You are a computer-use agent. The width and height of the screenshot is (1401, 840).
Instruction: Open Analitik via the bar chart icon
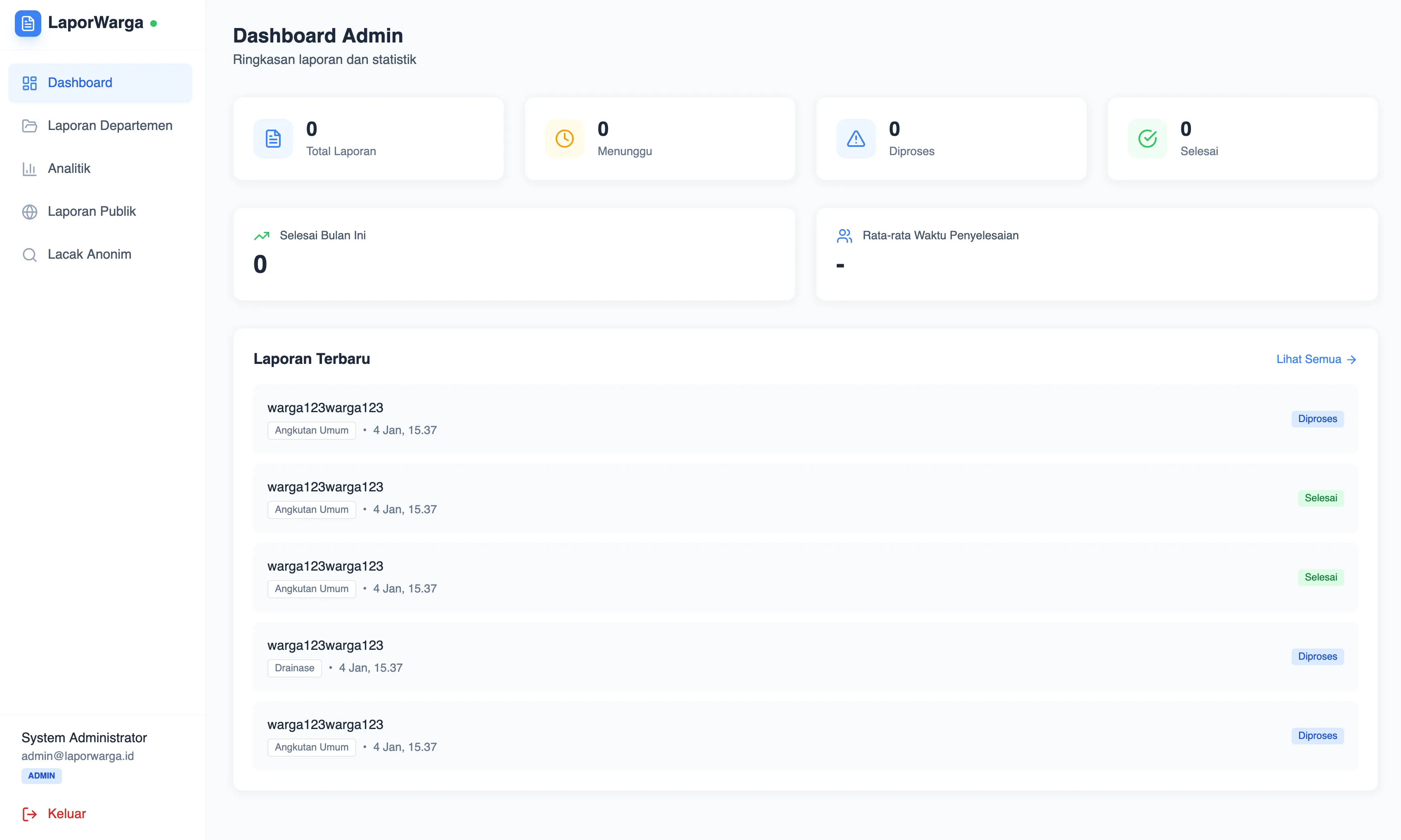coord(29,168)
